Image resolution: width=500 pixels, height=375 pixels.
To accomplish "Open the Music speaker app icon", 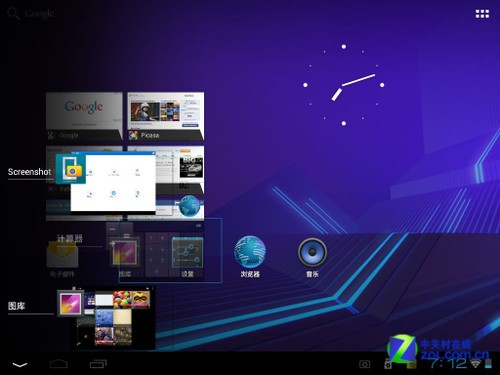I will (312, 252).
